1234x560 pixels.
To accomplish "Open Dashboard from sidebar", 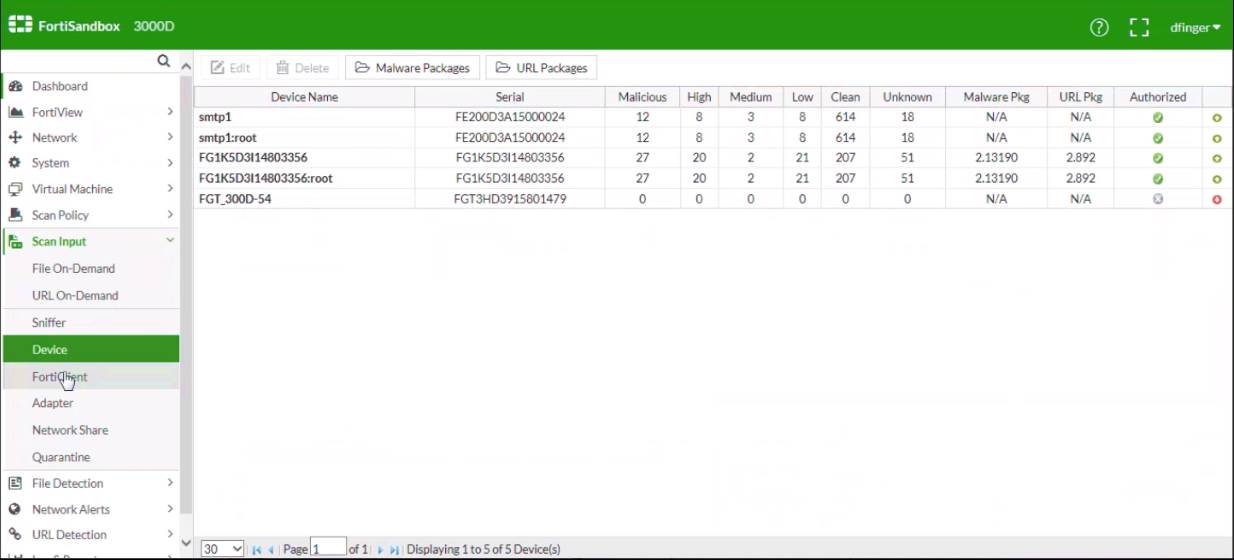I will tap(59, 86).
